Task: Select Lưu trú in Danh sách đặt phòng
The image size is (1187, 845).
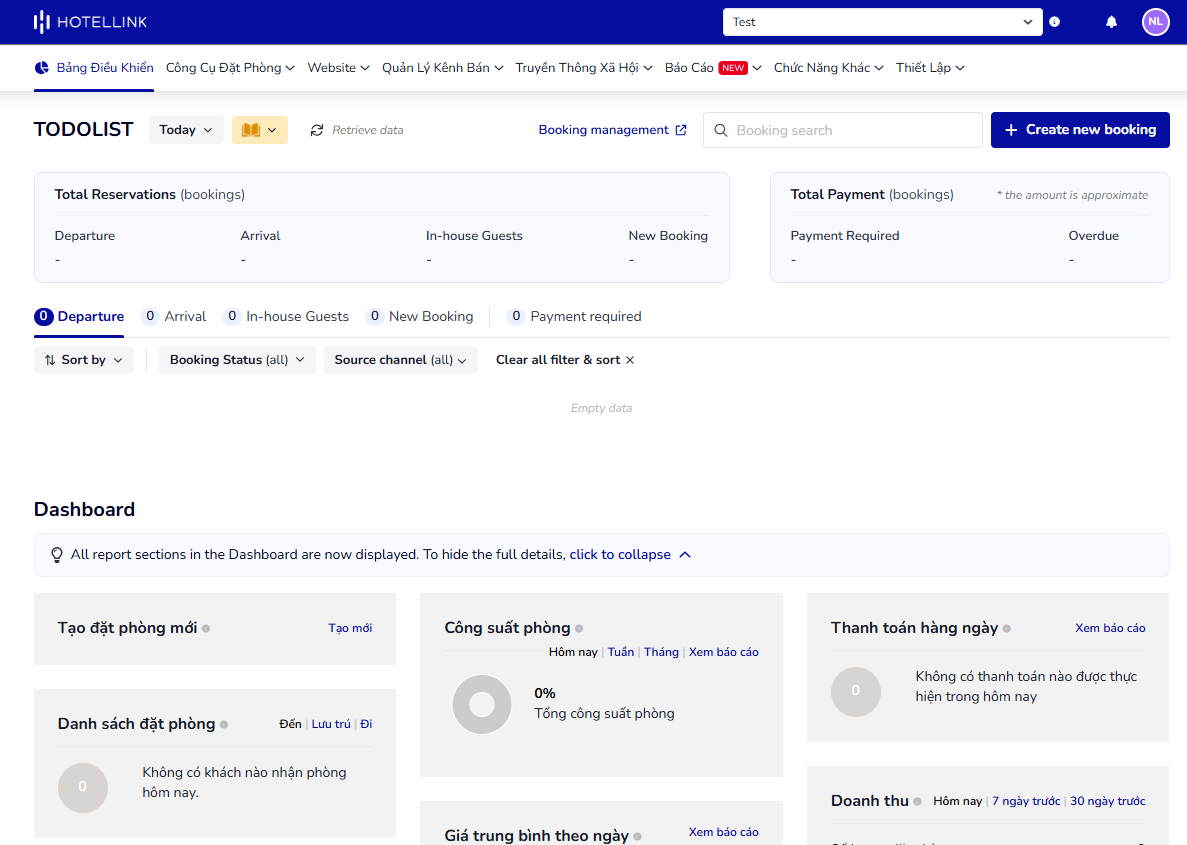Action: 331,725
